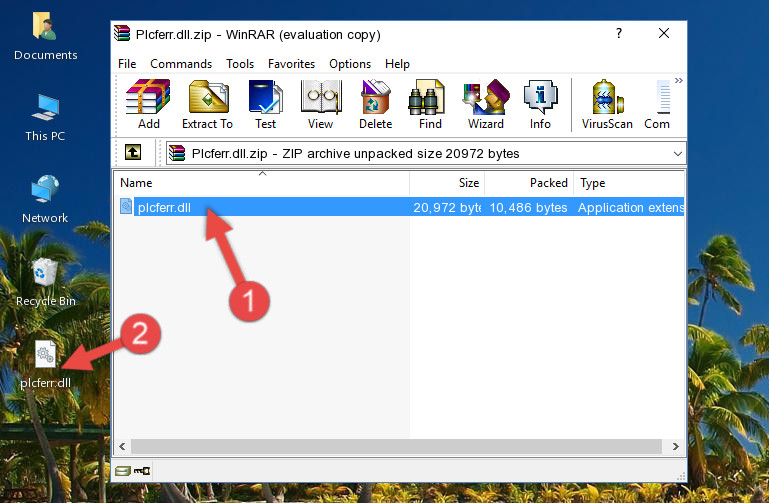Viewport: 769px width, 503px height.
Task: Open the Options menu
Action: coord(350,64)
